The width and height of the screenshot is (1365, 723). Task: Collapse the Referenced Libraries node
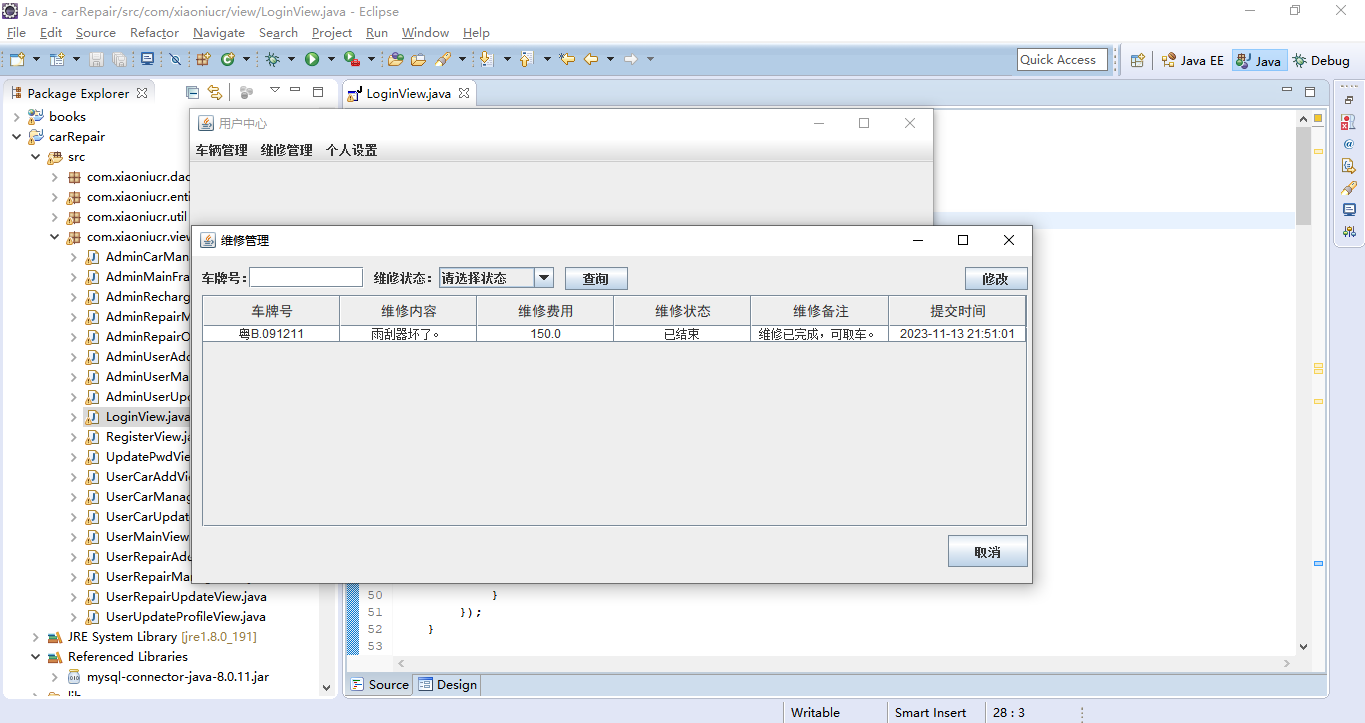click(x=35, y=657)
